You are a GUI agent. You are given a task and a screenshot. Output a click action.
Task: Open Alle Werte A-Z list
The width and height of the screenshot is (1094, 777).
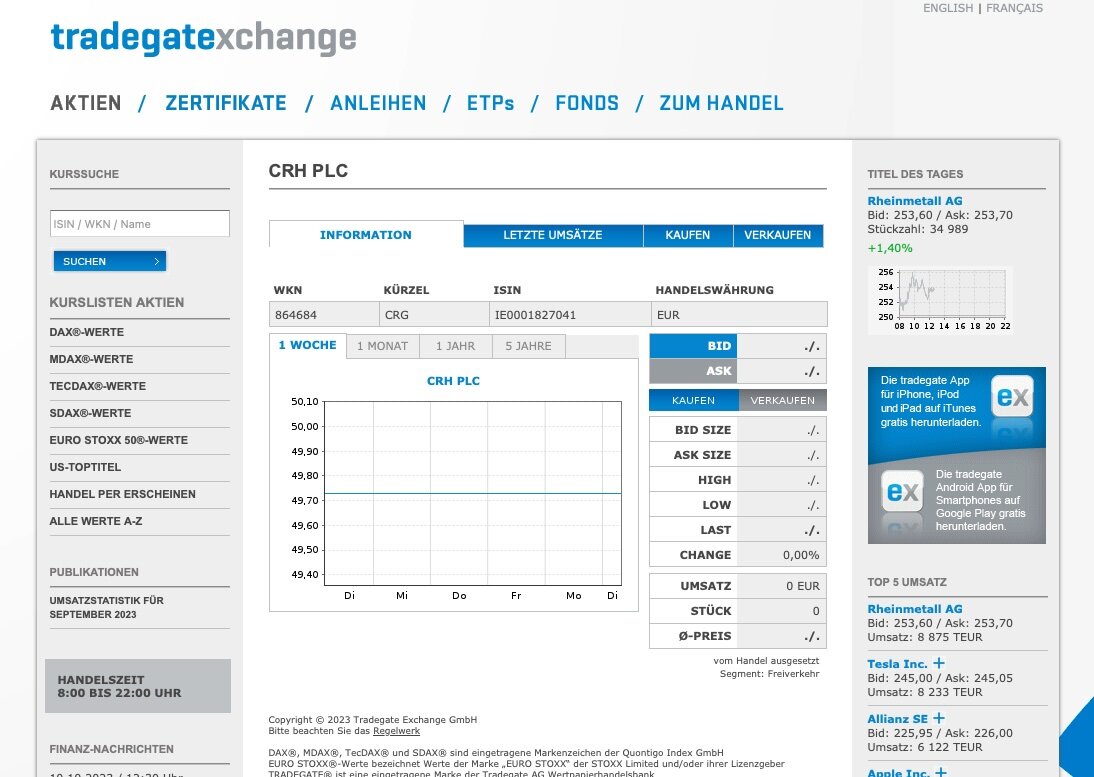click(x=96, y=522)
